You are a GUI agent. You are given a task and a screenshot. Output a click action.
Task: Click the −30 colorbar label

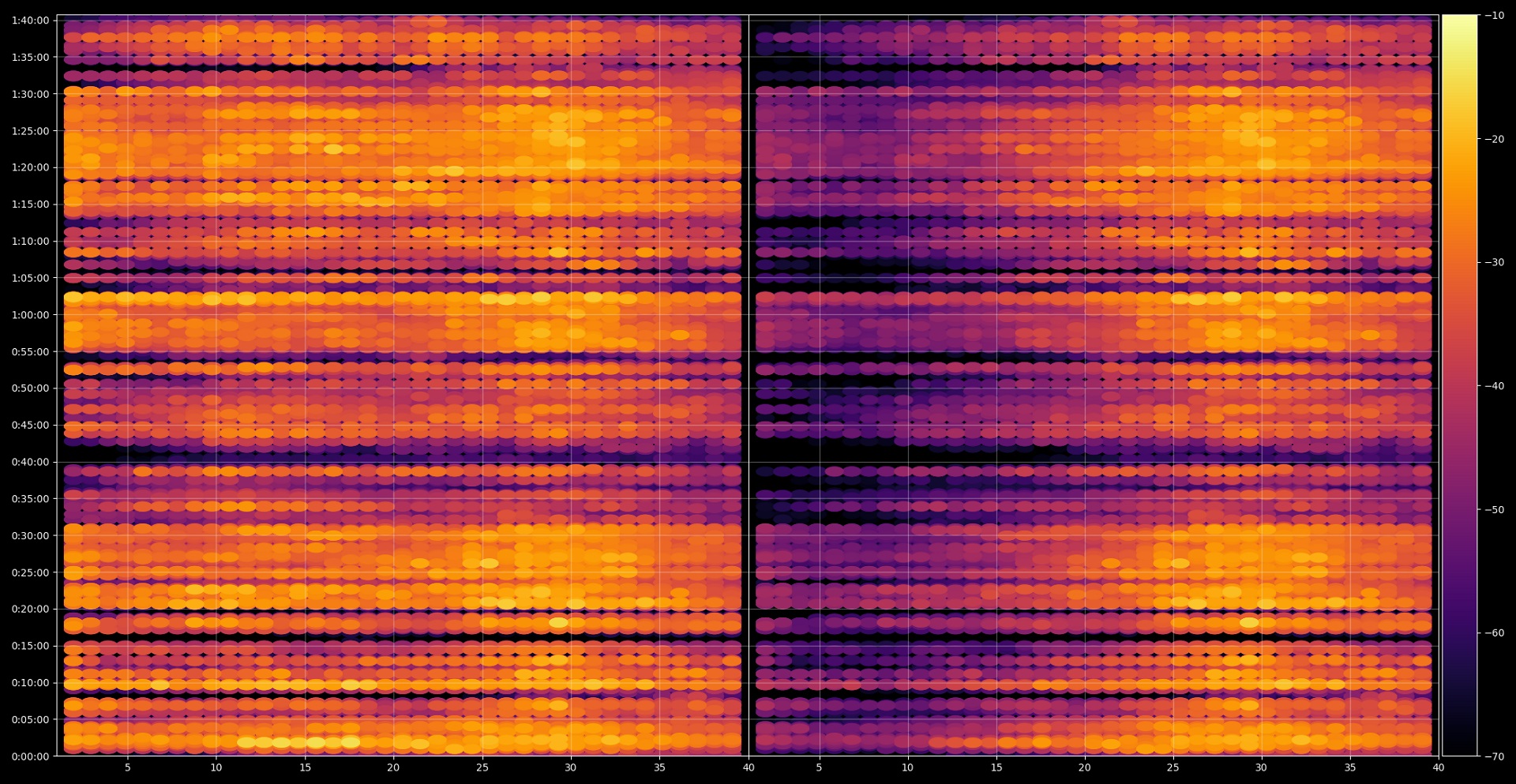pyautogui.click(x=1495, y=262)
